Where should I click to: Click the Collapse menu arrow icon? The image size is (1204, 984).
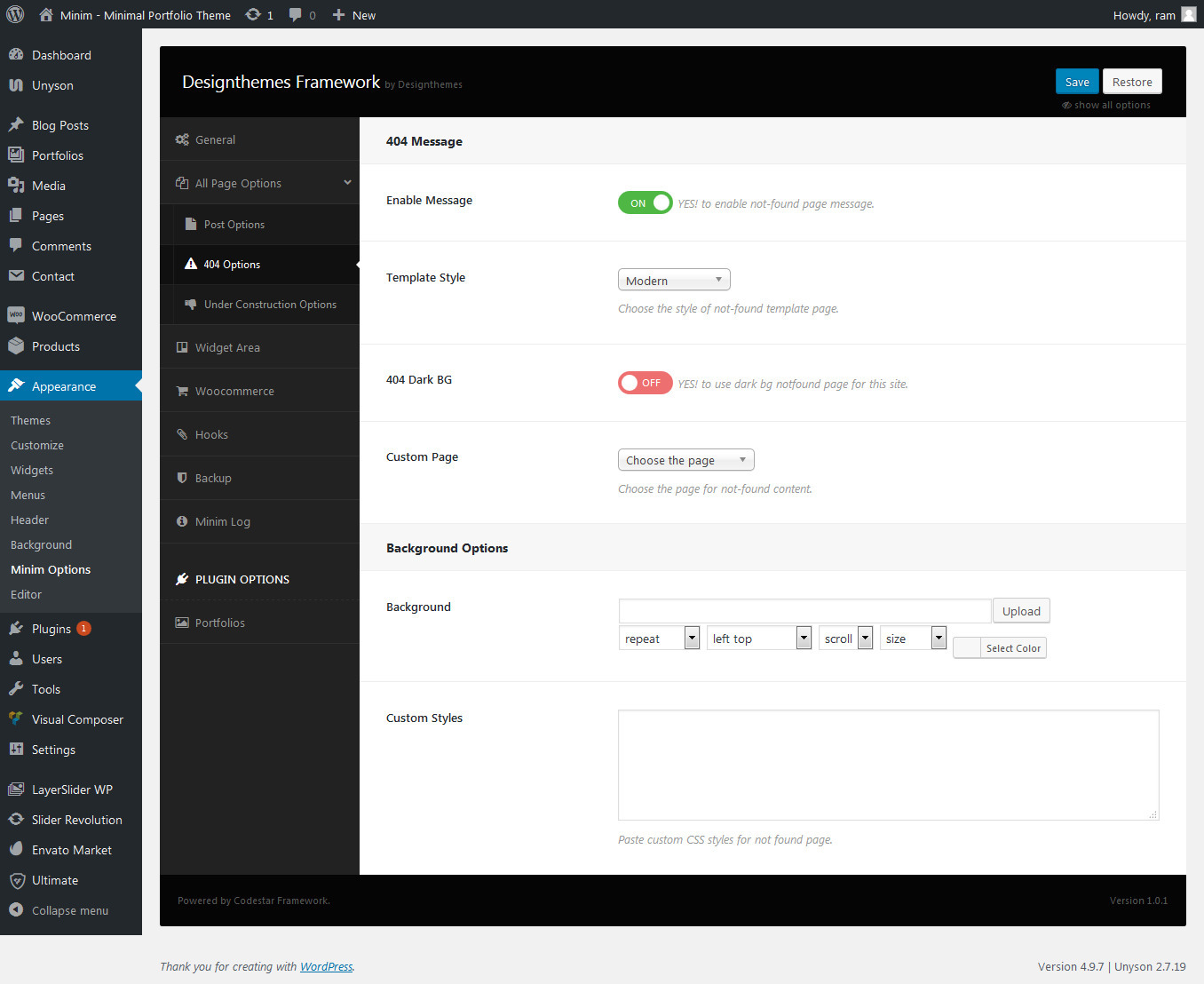16,909
